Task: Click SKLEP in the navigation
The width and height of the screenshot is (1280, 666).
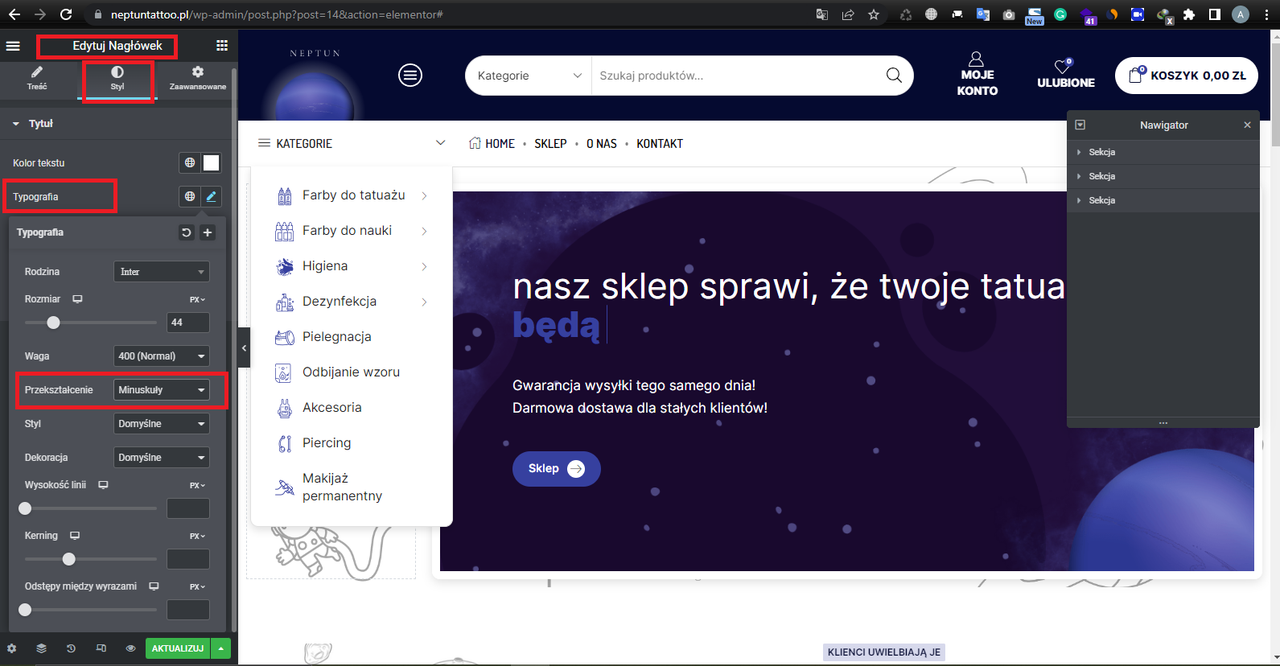Action: coord(551,144)
